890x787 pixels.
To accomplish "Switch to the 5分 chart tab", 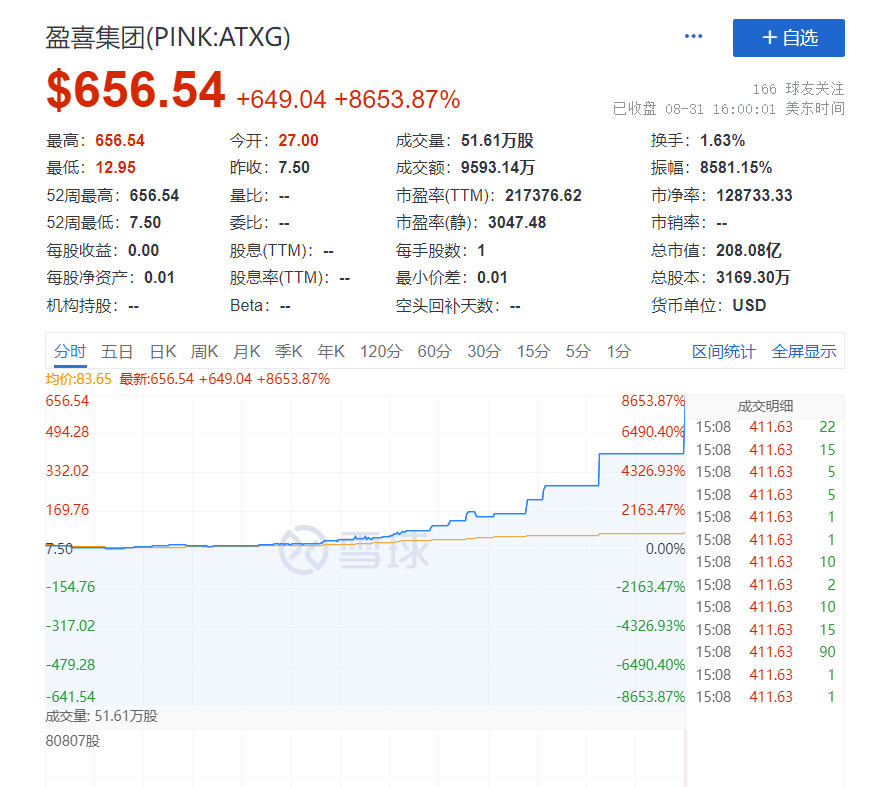I will [x=578, y=352].
